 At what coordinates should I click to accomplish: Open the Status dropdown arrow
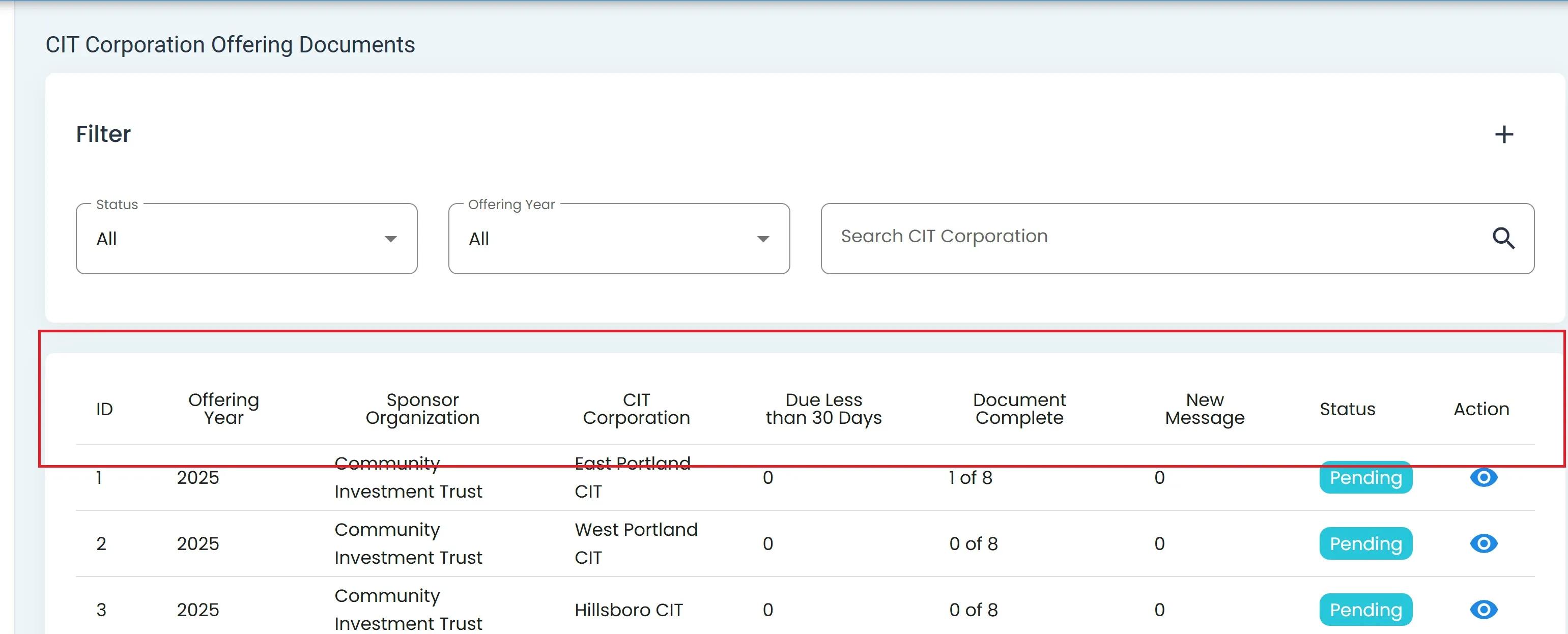391,239
